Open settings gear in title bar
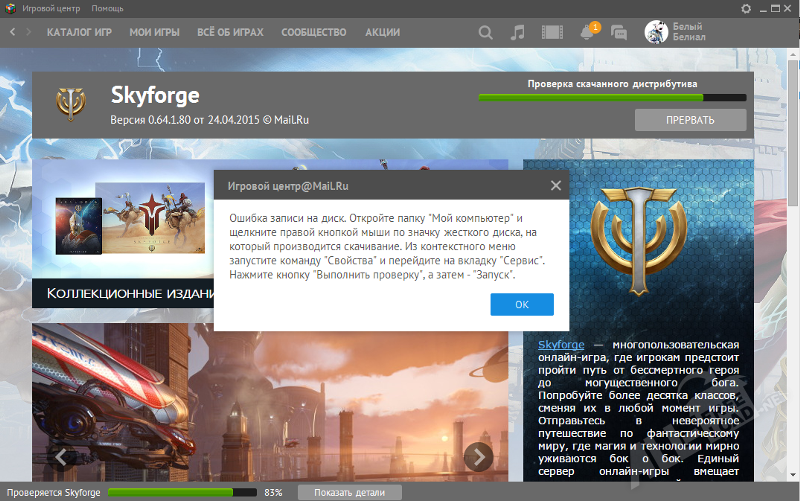This screenshot has width=800, height=501. coord(746,8)
